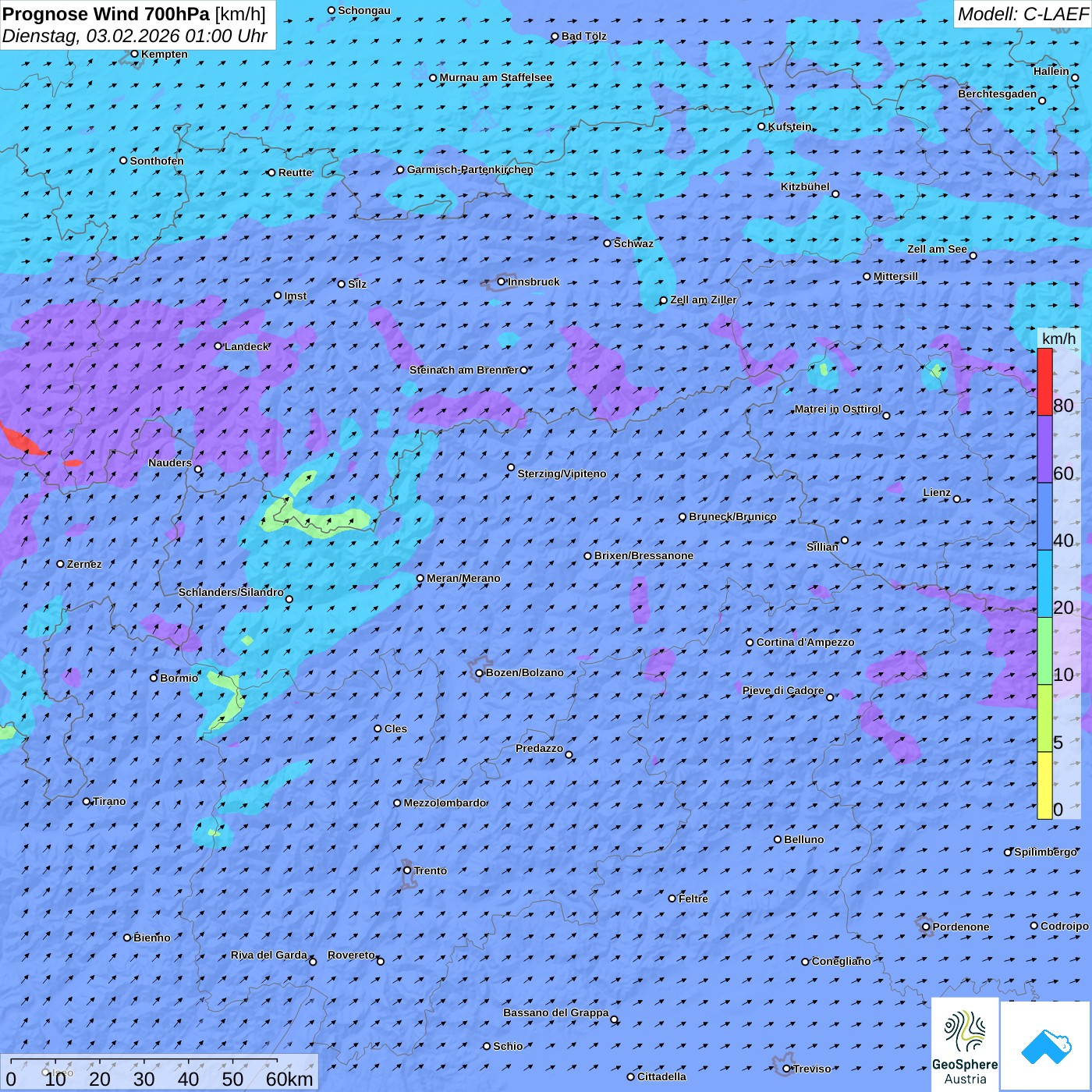The width and height of the screenshot is (1092, 1092).
Task: Click the purple 60 km/h legend swatch
Action: pos(1044,449)
